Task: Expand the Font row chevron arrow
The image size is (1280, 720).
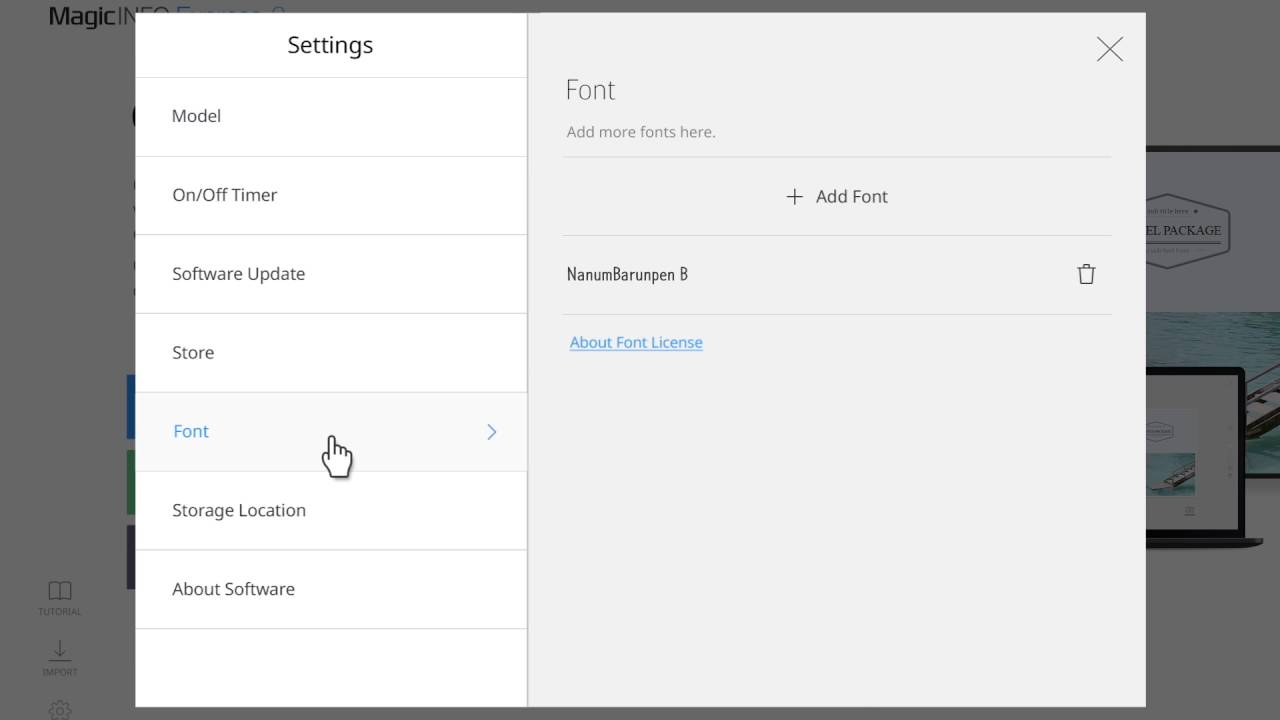Action: click(x=491, y=432)
